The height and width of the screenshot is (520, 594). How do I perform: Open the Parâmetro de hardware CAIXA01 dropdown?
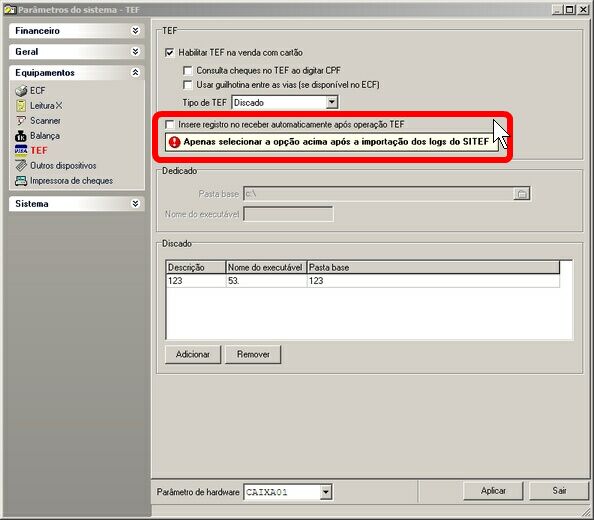(326, 492)
